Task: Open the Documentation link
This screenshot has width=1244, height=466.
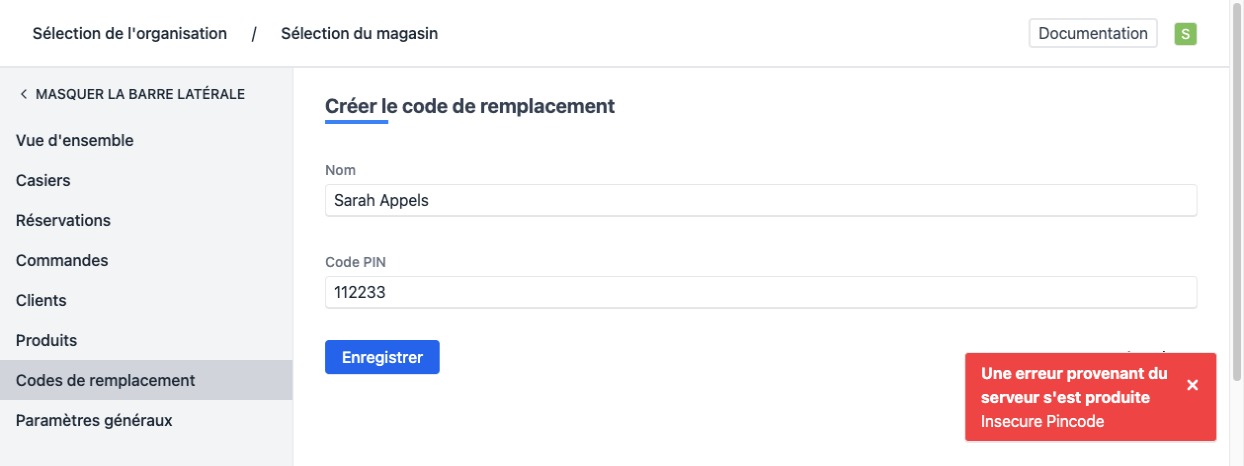Action: point(1093,33)
